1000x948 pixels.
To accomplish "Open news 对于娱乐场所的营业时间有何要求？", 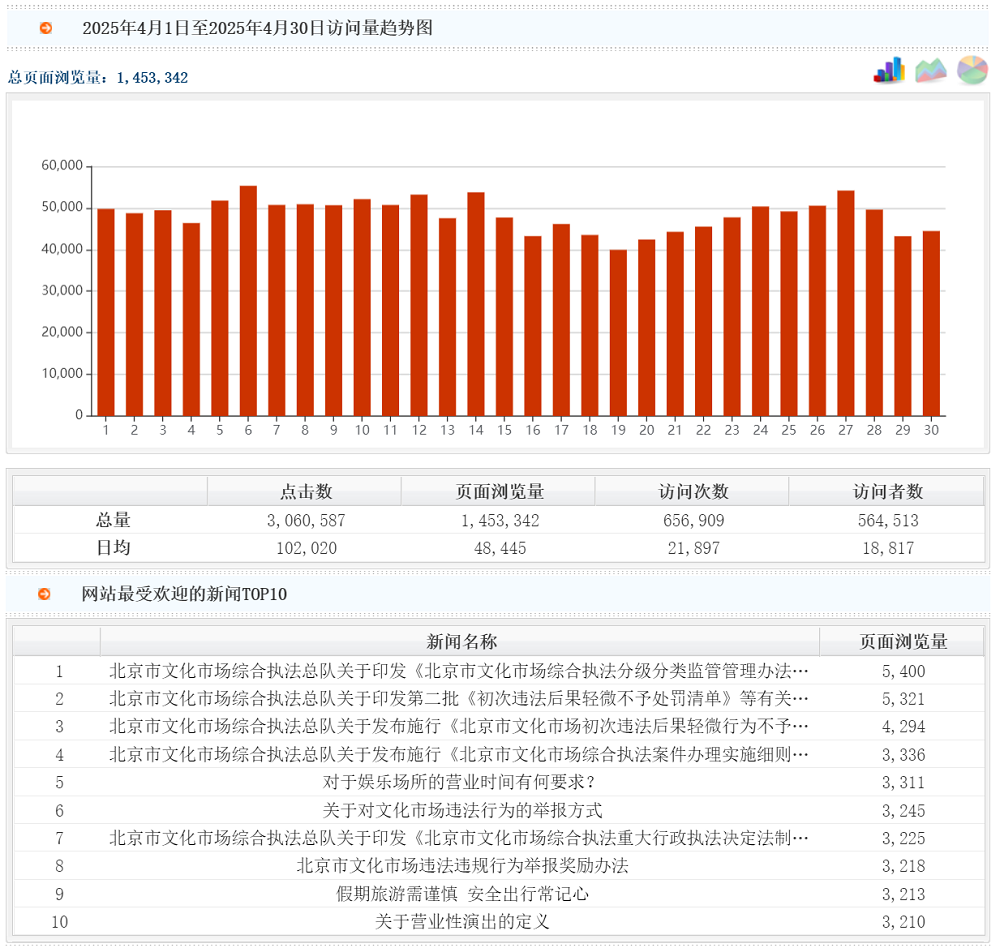I will tap(459, 782).
